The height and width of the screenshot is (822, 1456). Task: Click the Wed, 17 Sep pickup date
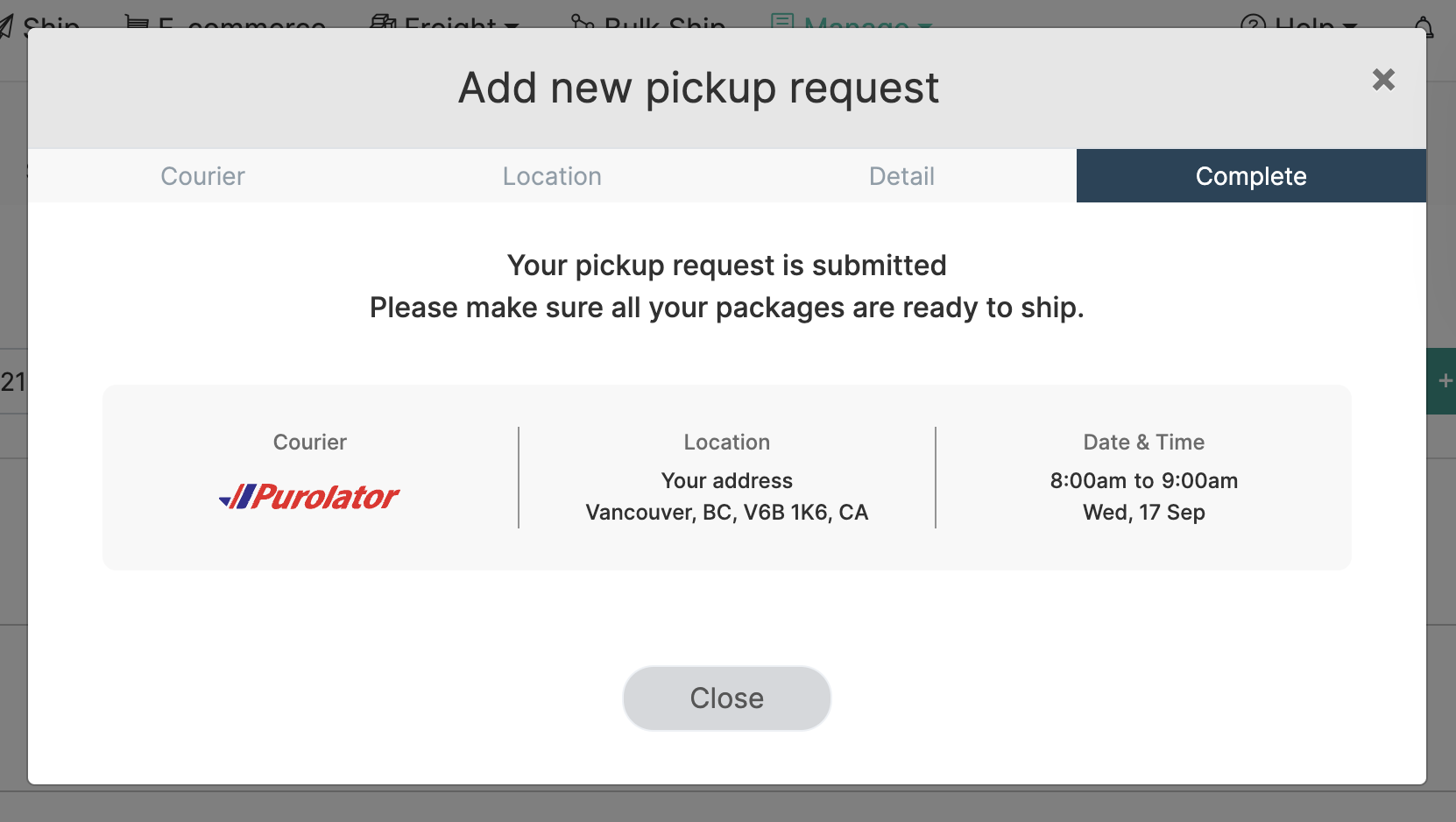[x=1143, y=513]
